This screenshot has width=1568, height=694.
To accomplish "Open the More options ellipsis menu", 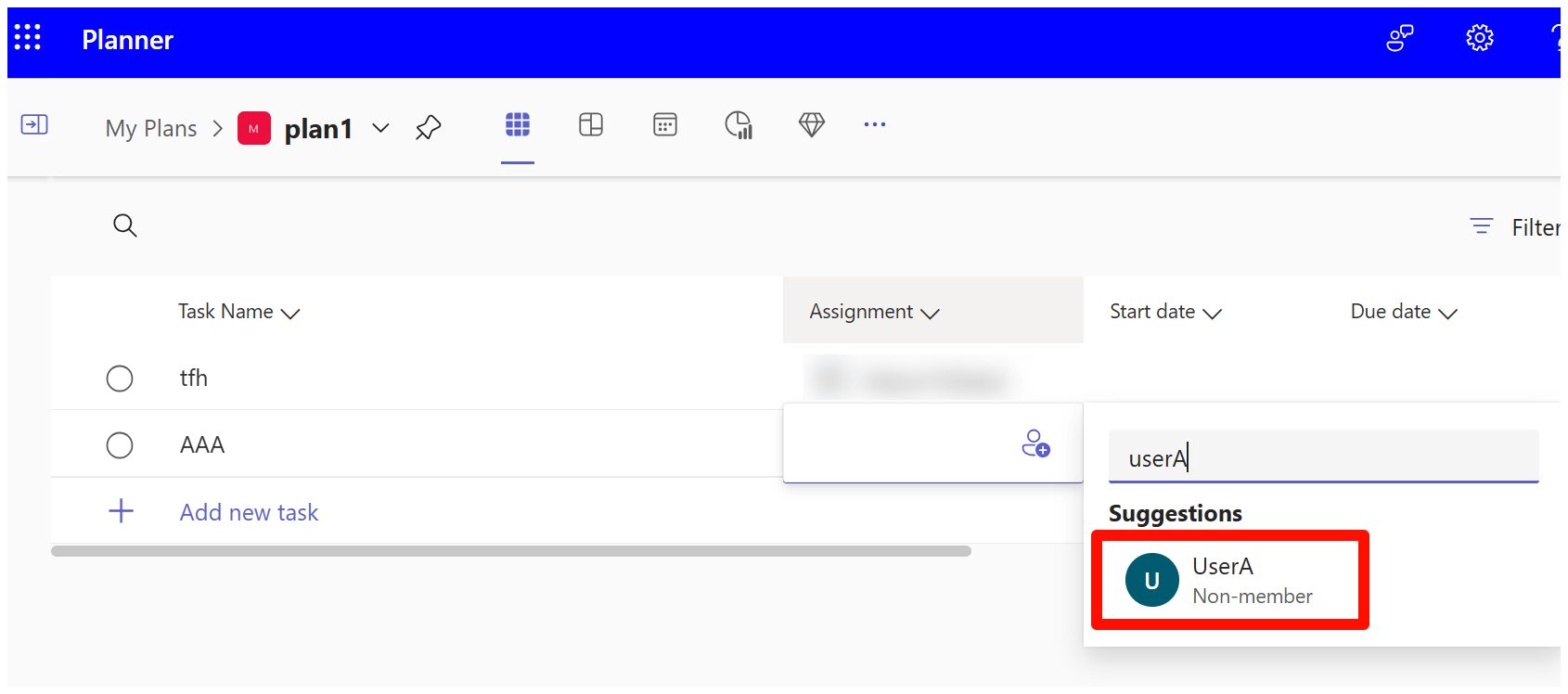I will [875, 124].
